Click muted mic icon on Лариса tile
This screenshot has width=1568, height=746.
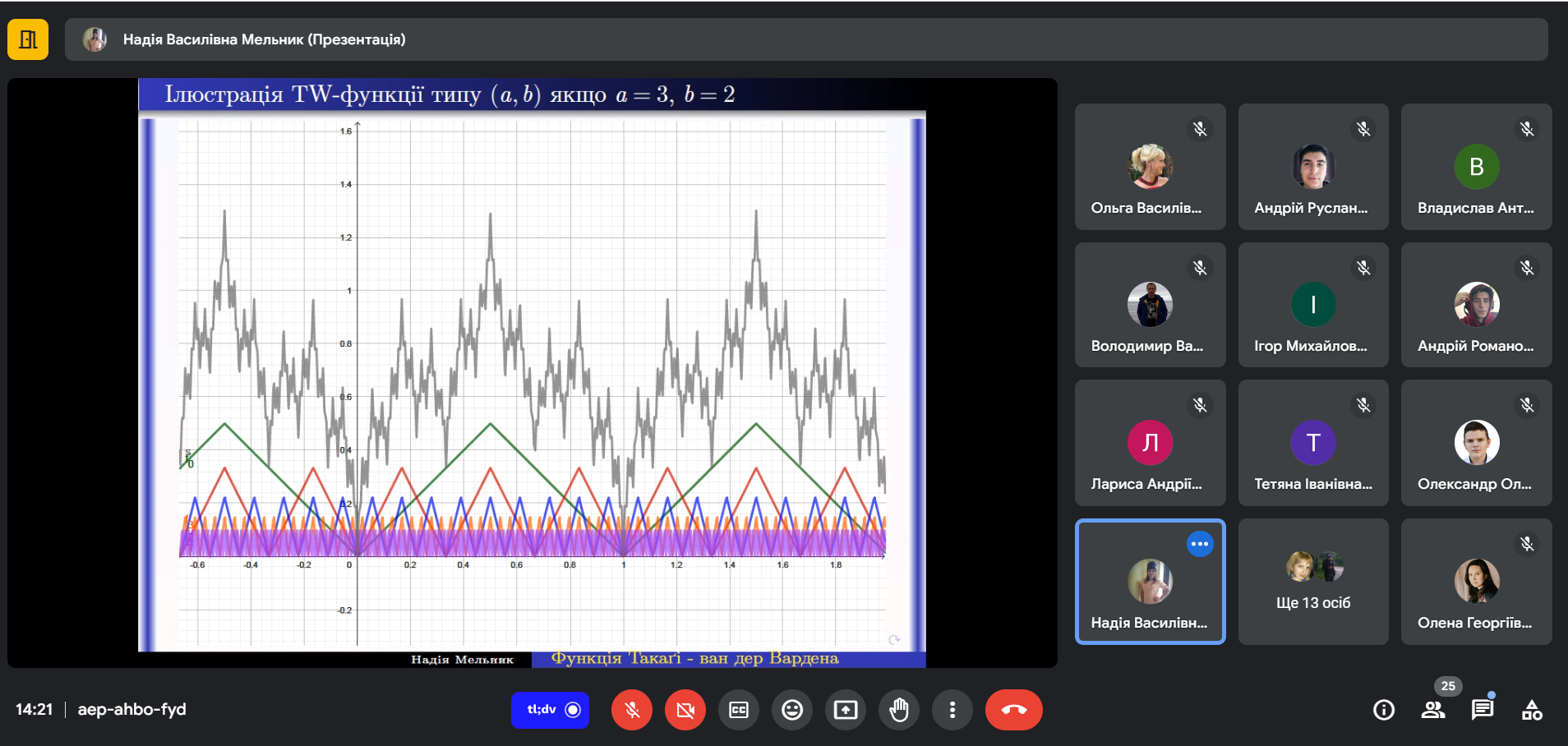pyautogui.click(x=1200, y=405)
